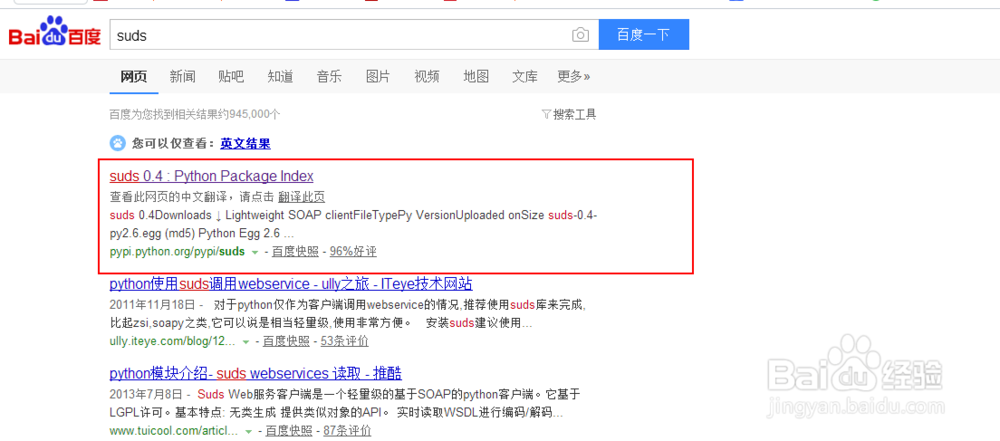The height and width of the screenshot is (441, 1000).
Task: Open suds 0.4 : Python Package Index result
Action: (212, 176)
